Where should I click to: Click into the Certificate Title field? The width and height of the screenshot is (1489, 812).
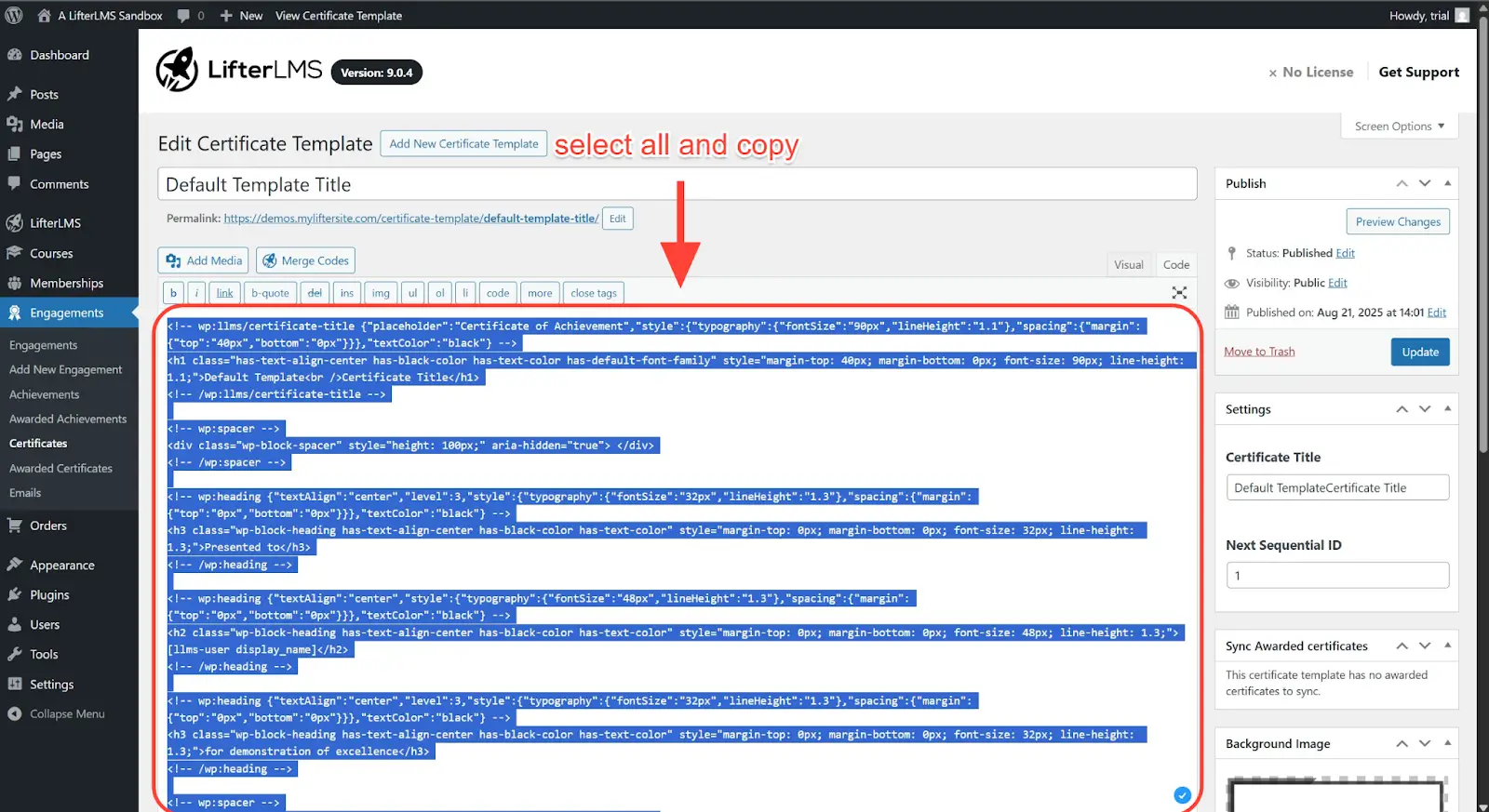click(x=1337, y=487)
